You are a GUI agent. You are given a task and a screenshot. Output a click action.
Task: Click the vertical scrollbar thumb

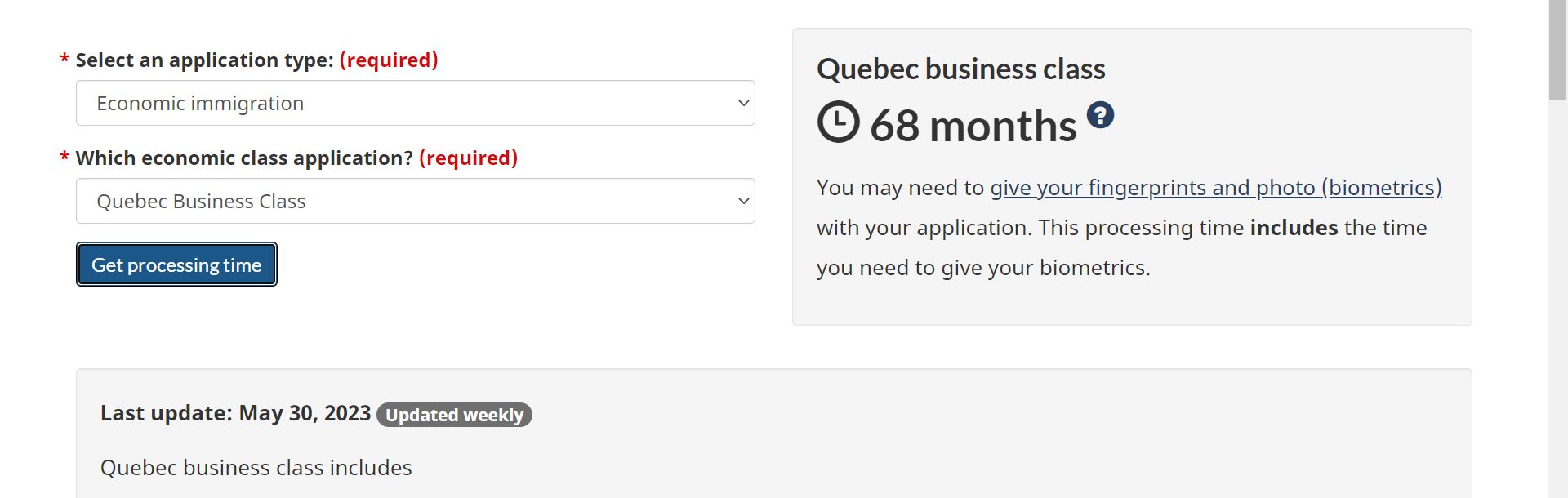[x=1557, y=49]
